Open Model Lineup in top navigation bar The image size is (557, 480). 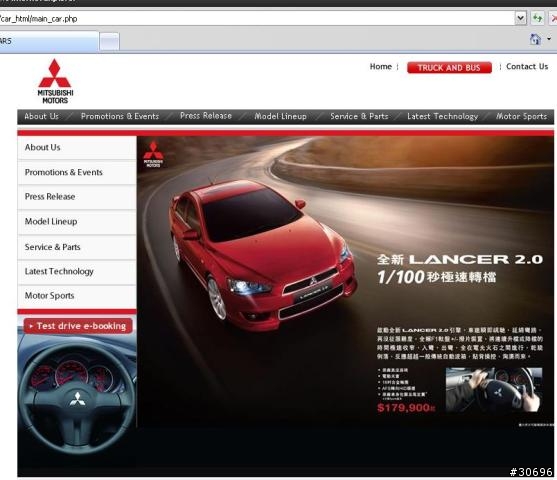click(280, 116)
